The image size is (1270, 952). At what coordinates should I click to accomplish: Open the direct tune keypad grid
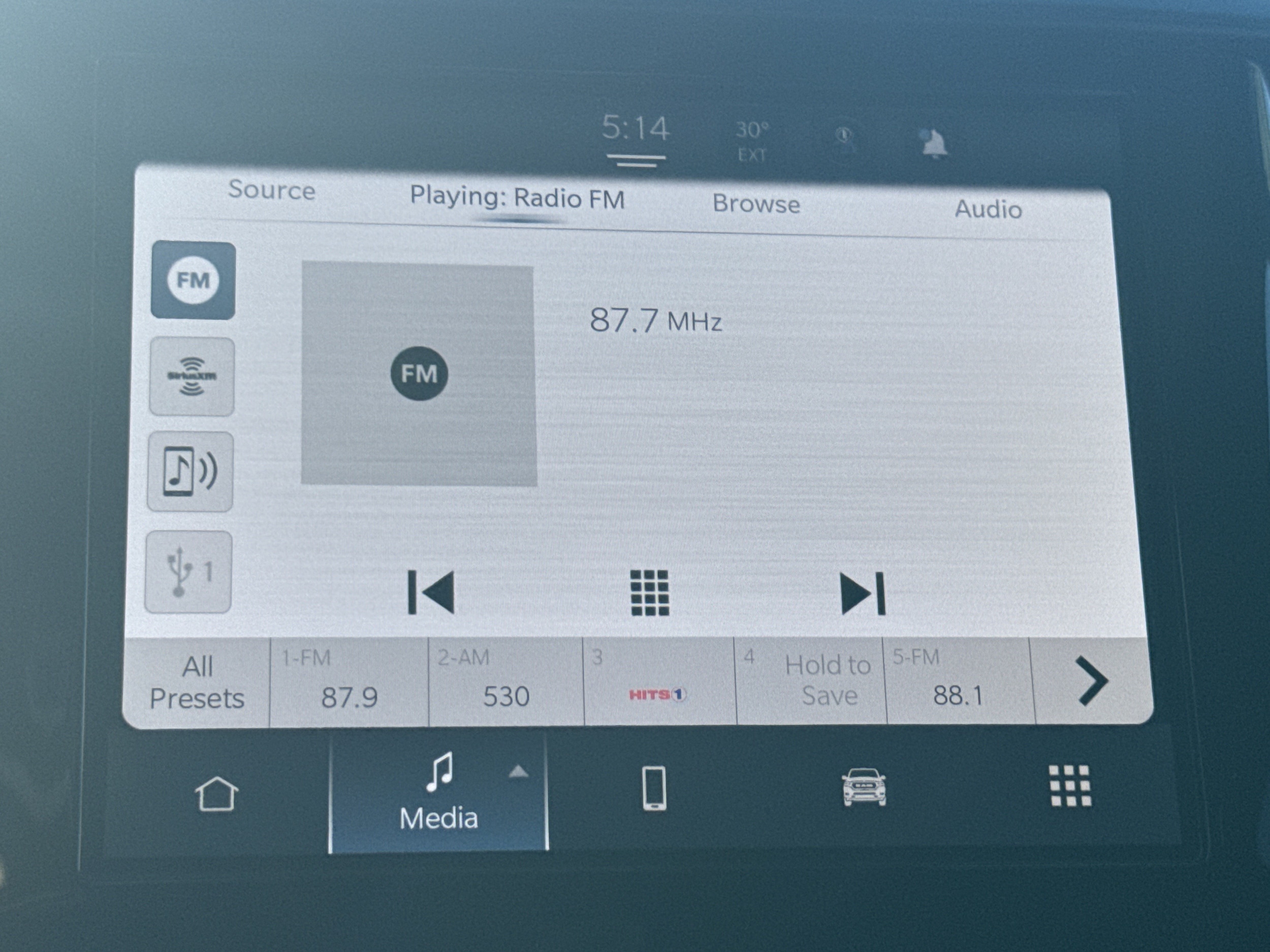tap(649, 593)
